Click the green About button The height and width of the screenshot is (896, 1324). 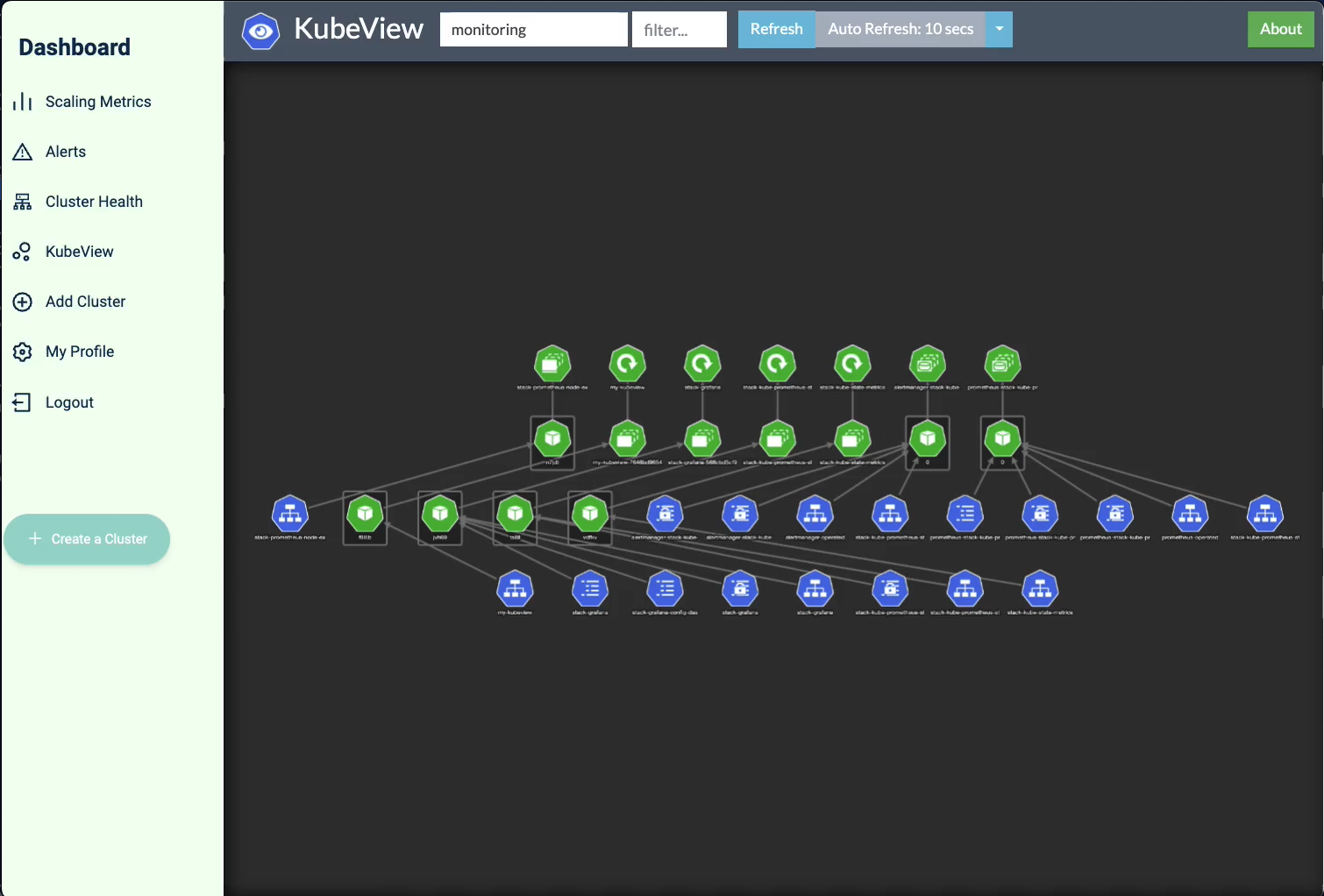coord(1281,29)
